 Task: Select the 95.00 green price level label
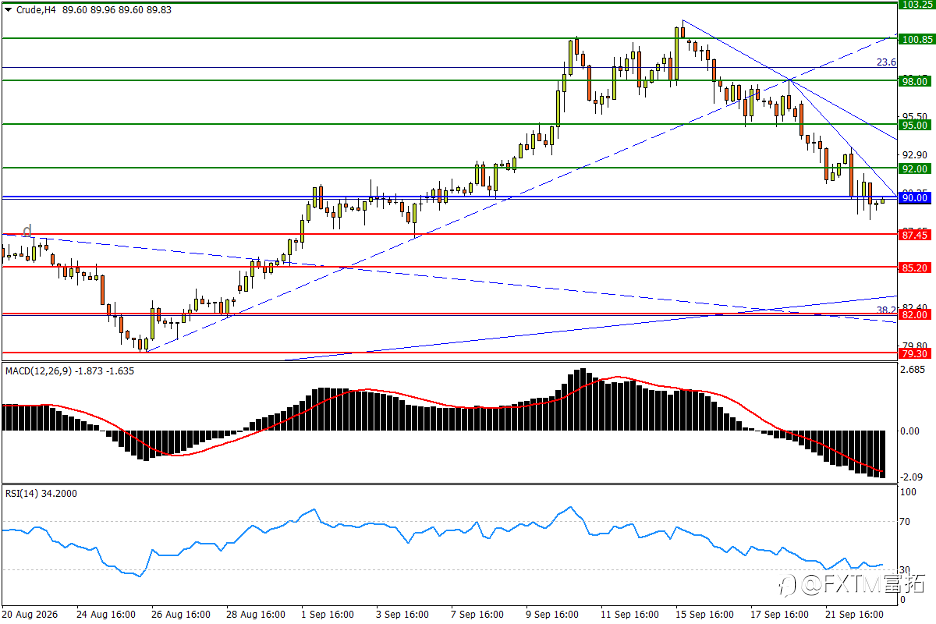coord(915,125)
